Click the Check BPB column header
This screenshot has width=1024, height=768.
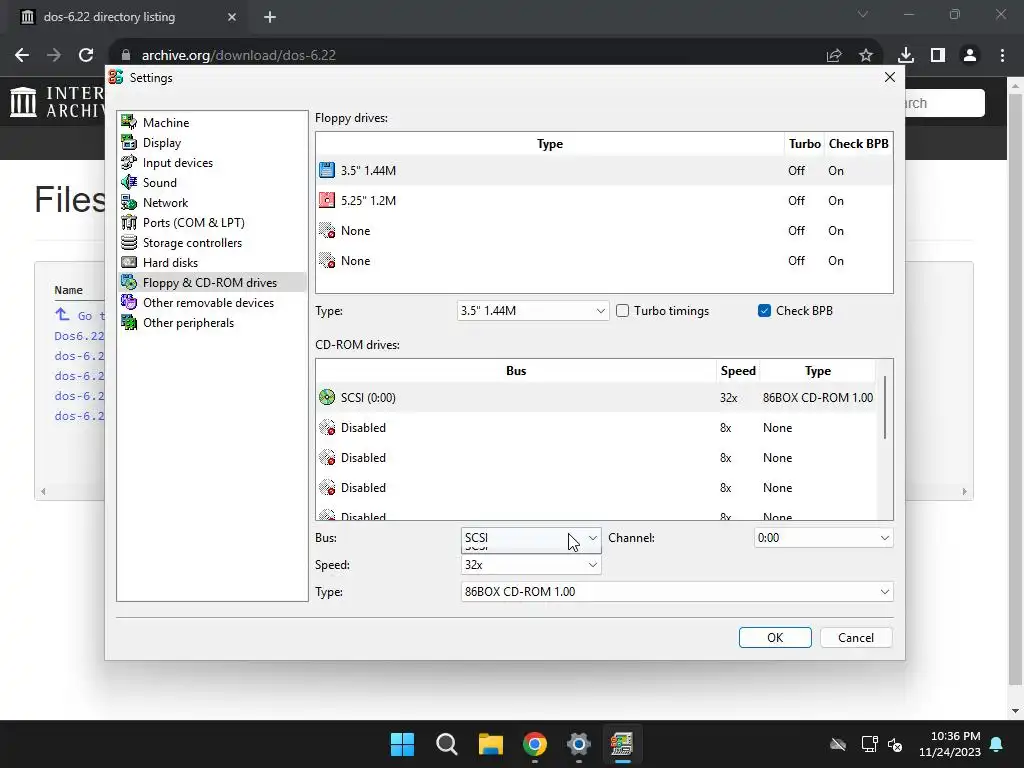click(858, 144)
